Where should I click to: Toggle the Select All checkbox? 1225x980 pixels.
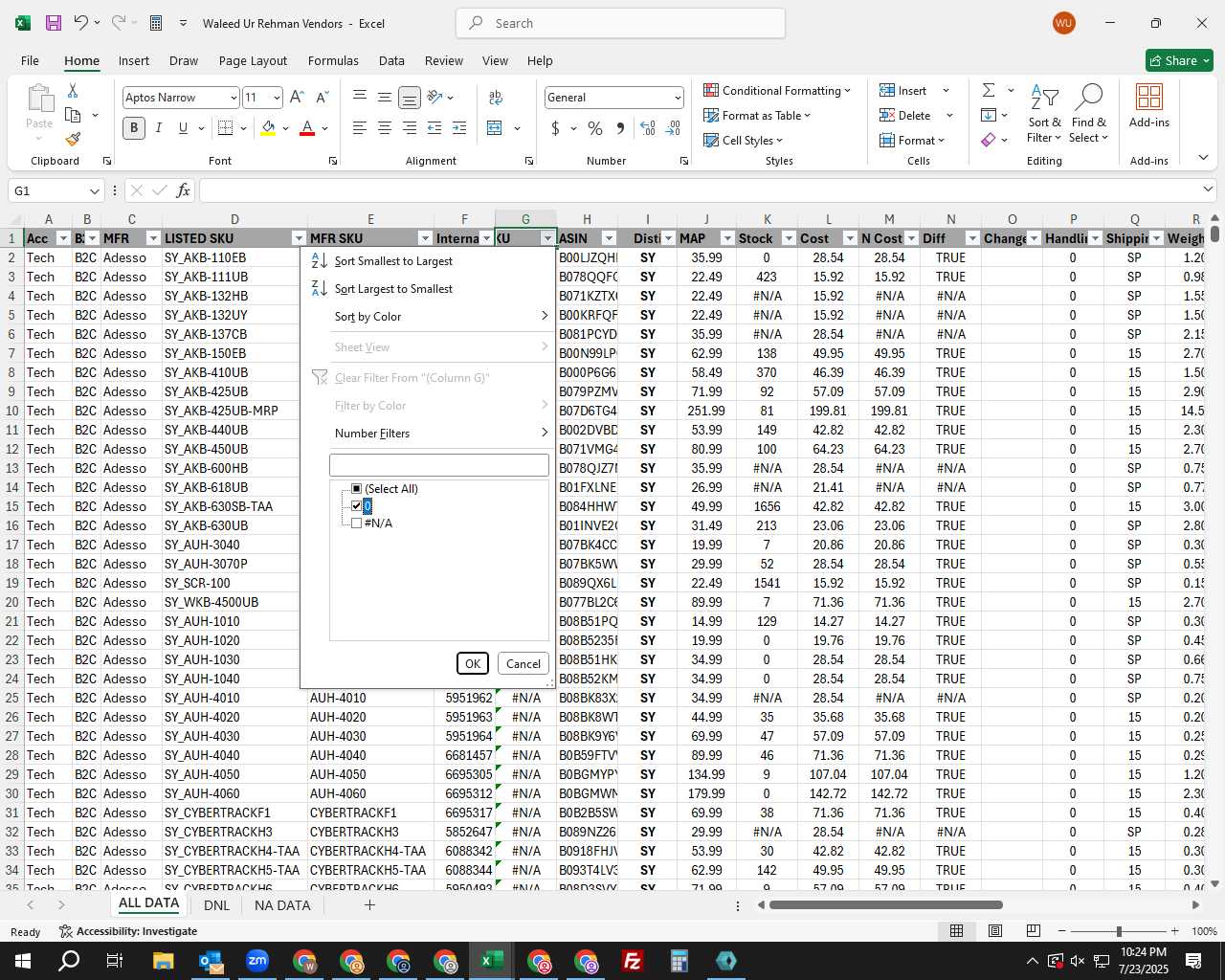pos(356,489)
